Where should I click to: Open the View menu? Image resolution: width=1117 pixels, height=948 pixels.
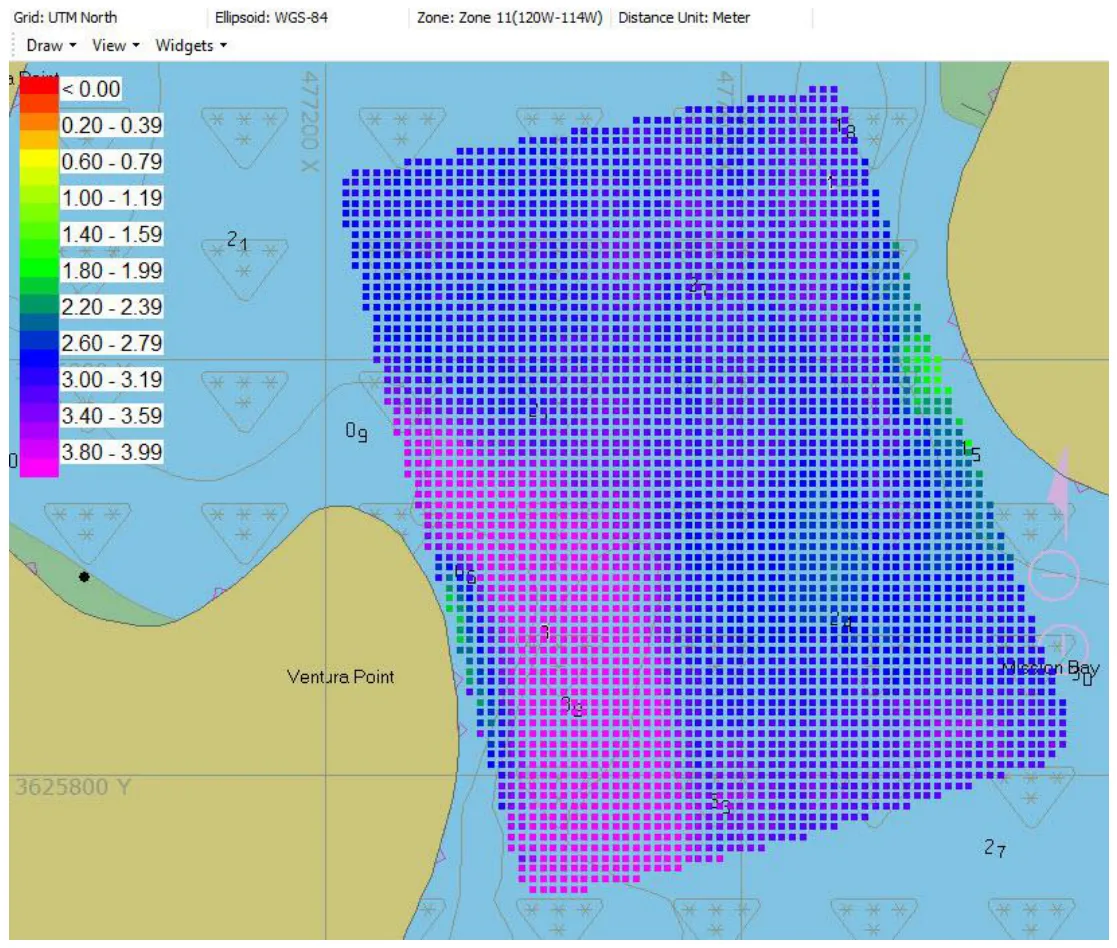click(115, 46)
